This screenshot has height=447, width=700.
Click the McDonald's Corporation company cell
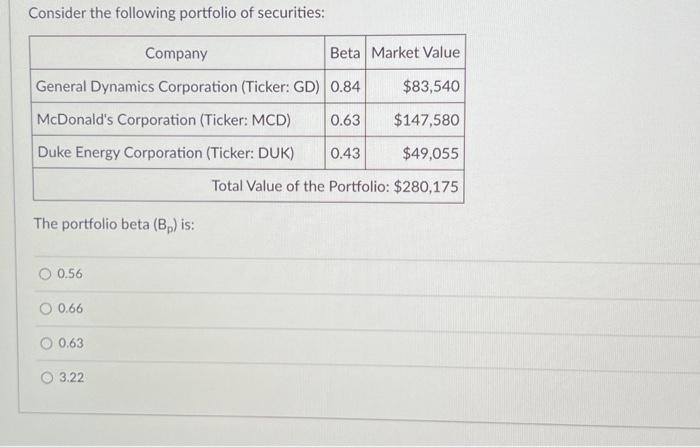163,120
